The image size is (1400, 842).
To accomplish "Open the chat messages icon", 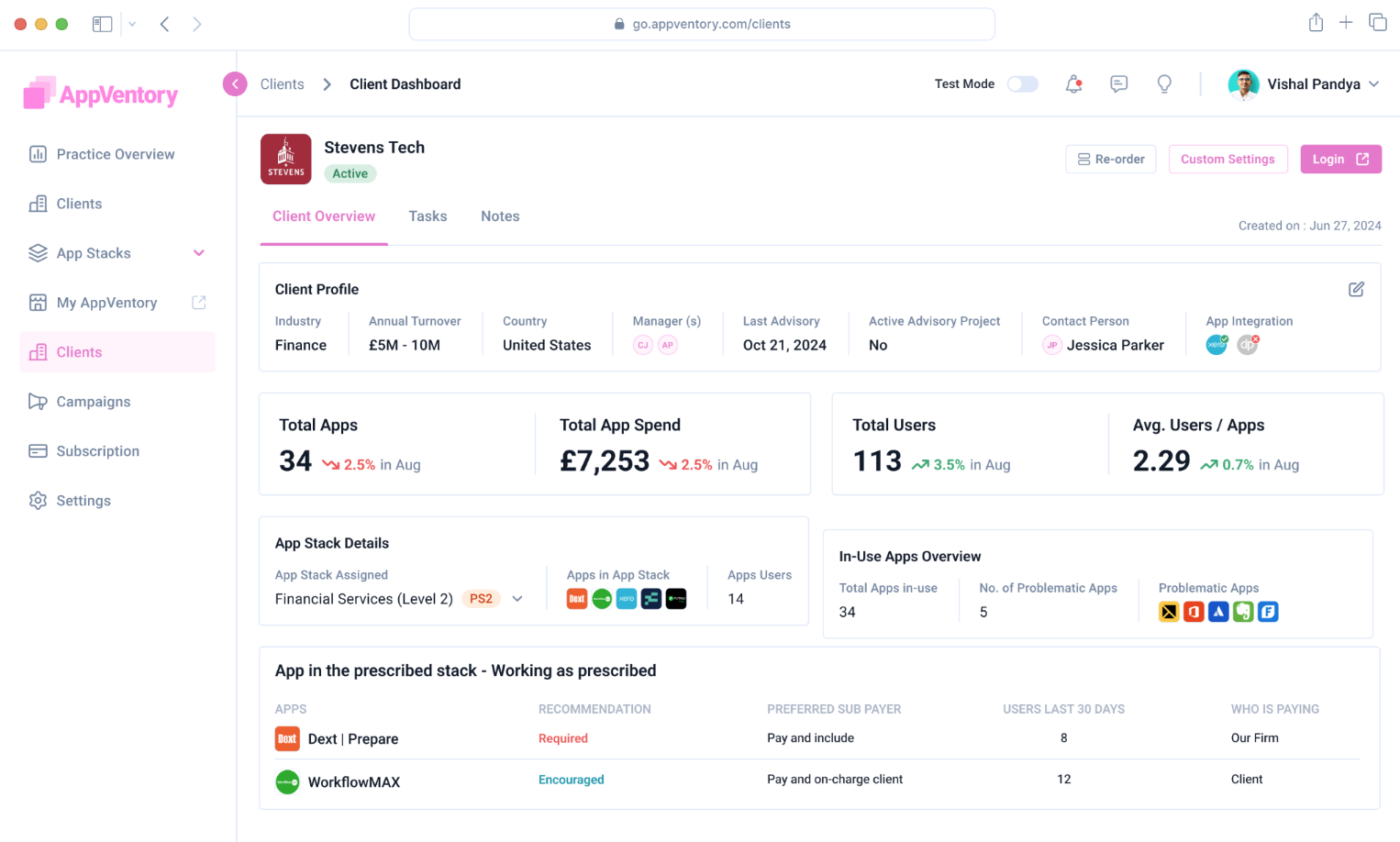I will tap(1118, 84).
